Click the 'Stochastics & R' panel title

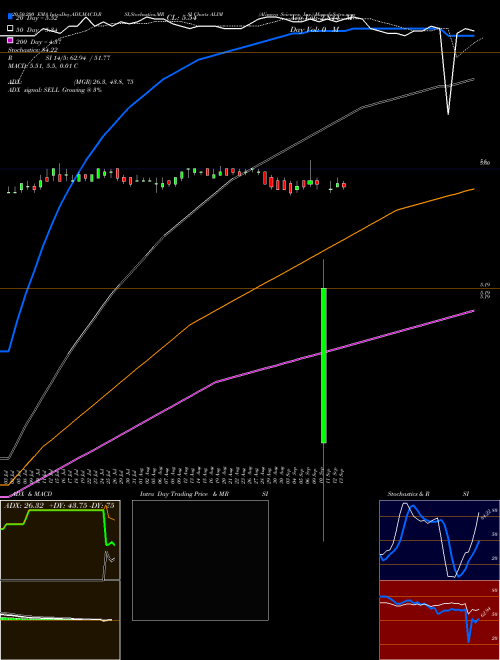pos(408,494)
